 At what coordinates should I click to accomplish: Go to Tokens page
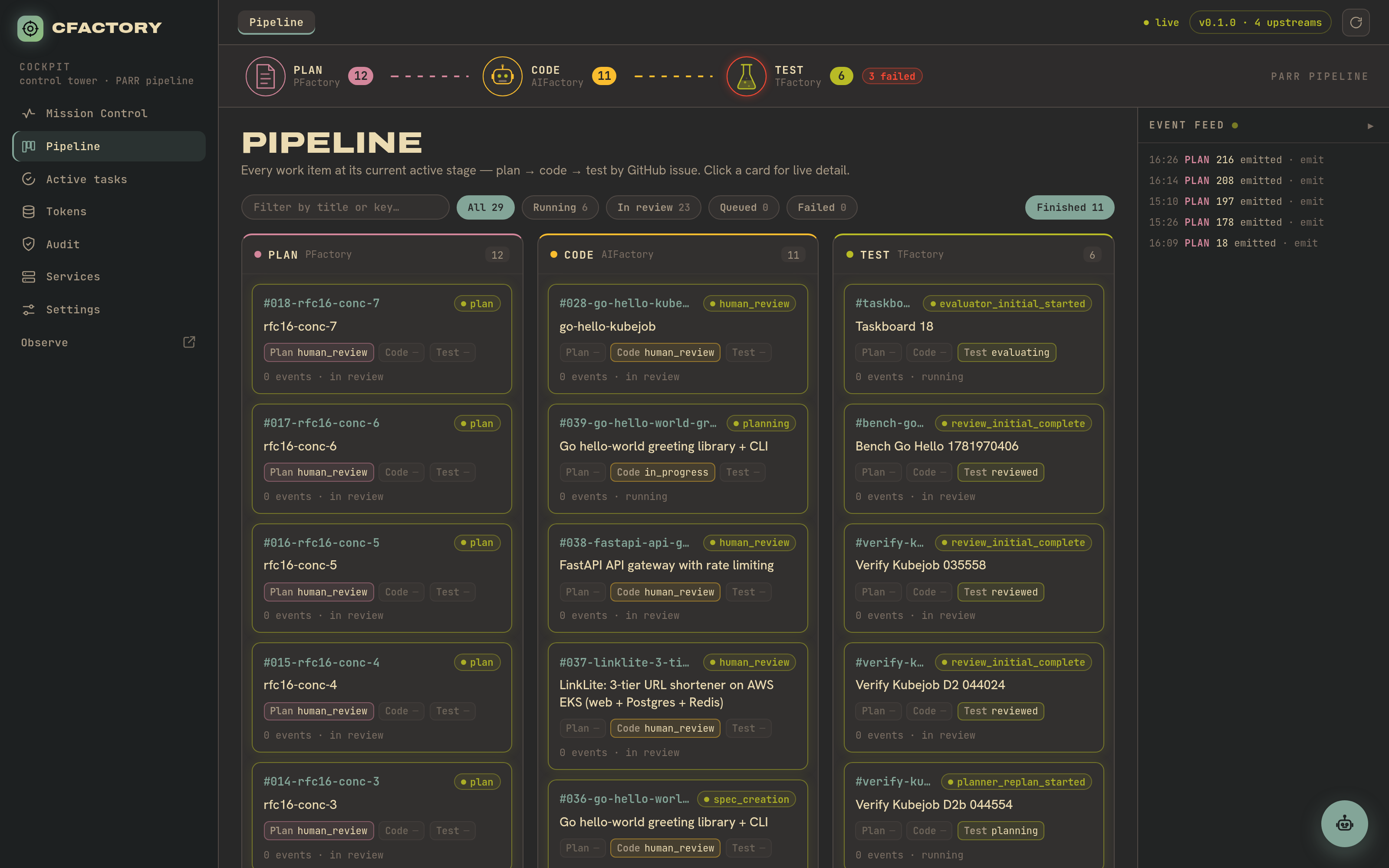[x=109, y=212]
